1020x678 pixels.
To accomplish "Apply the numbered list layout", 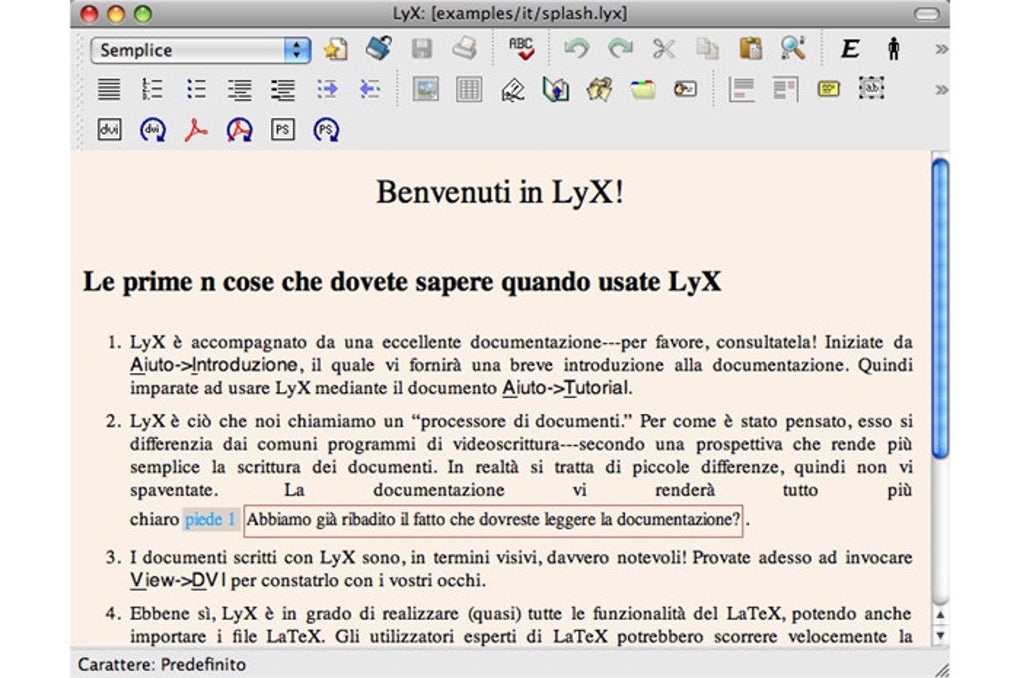I will pos(152,89).
